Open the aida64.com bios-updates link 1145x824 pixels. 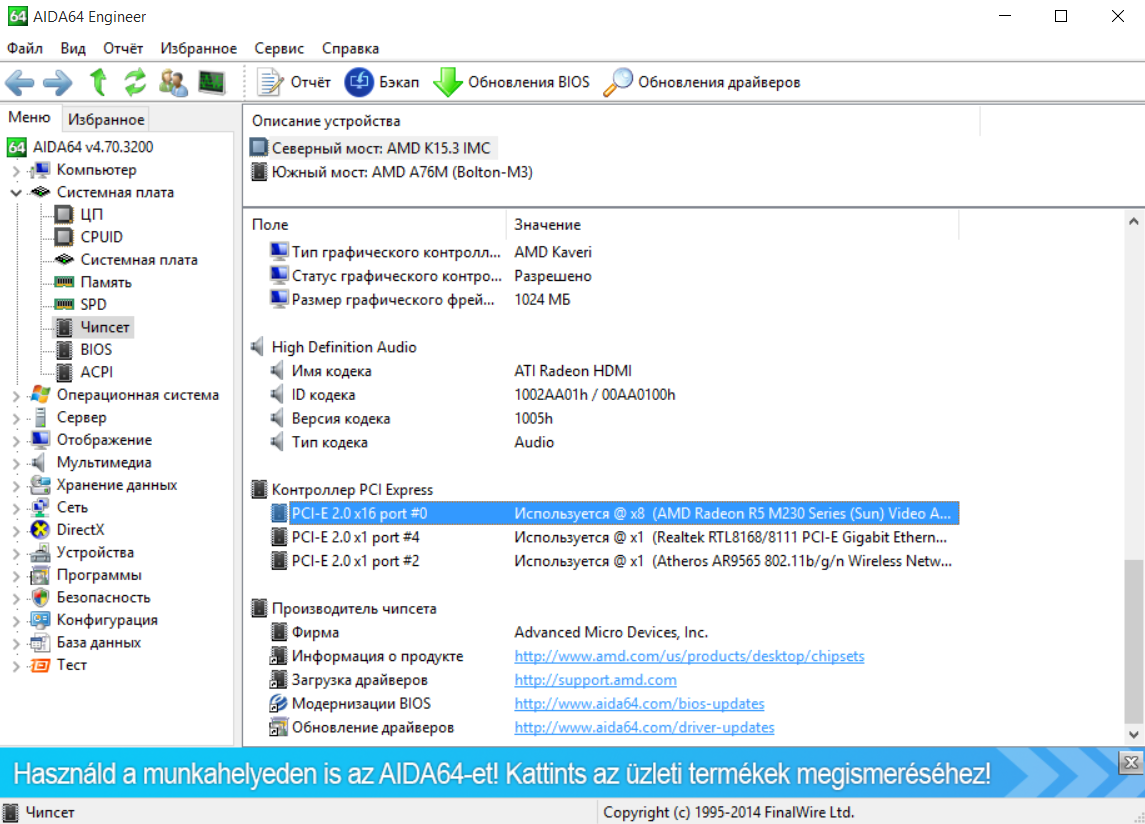639,703
